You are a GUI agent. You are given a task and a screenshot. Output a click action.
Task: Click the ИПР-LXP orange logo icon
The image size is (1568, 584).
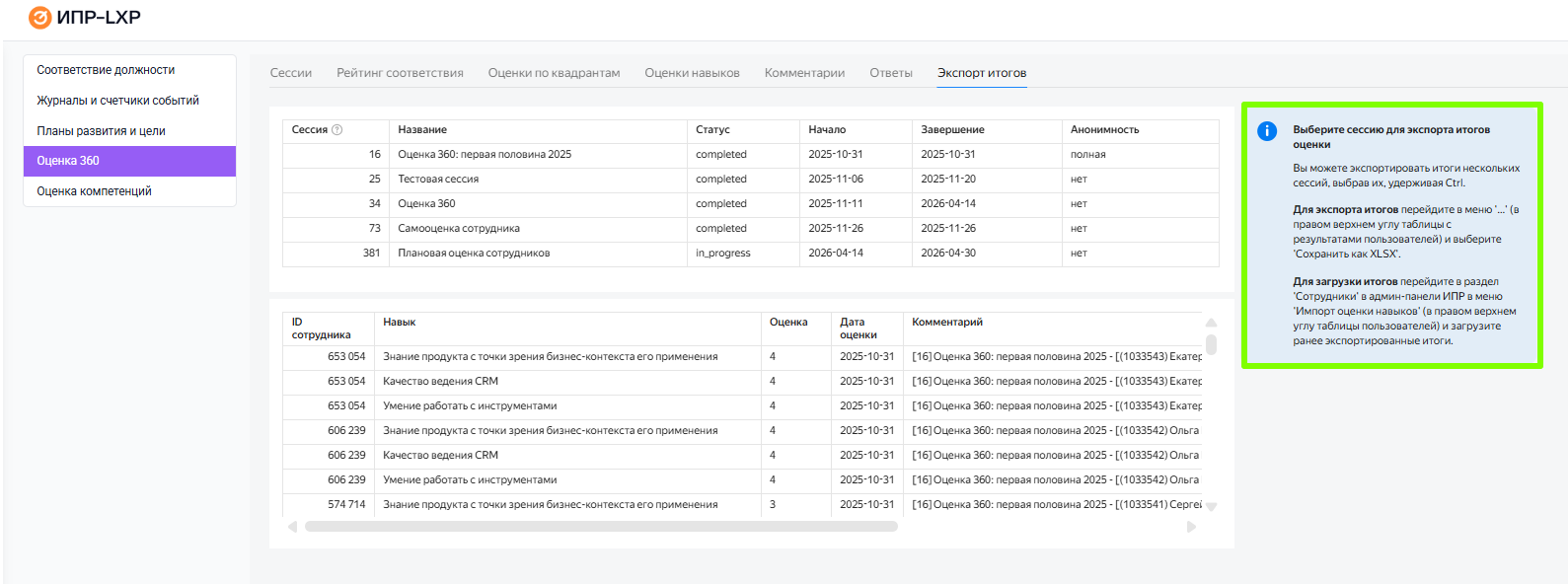point(39,18)
